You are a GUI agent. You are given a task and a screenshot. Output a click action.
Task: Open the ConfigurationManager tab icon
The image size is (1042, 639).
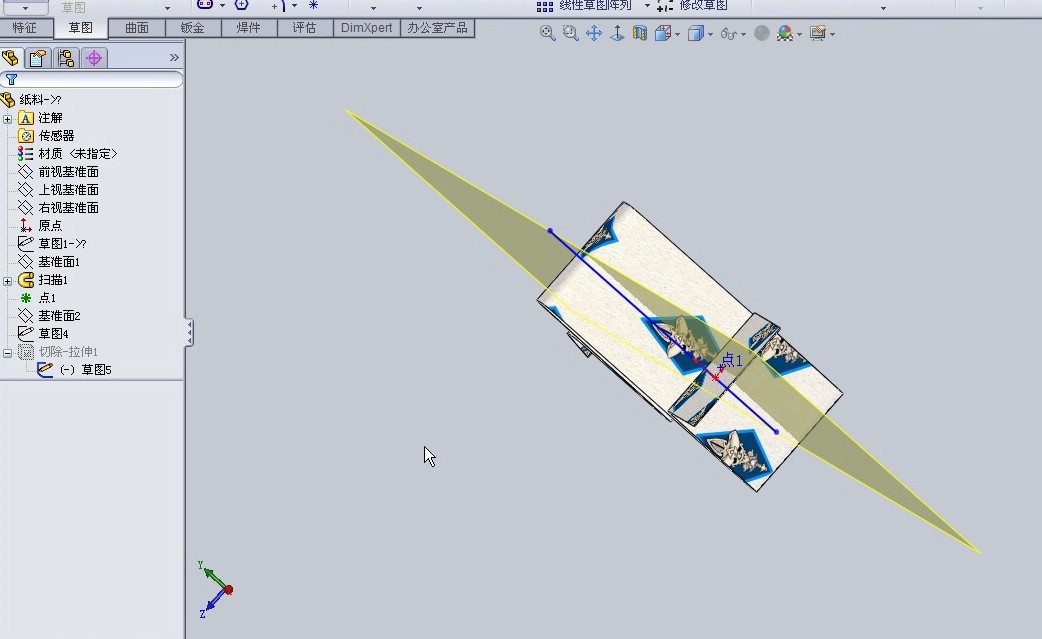pos(66,58)
